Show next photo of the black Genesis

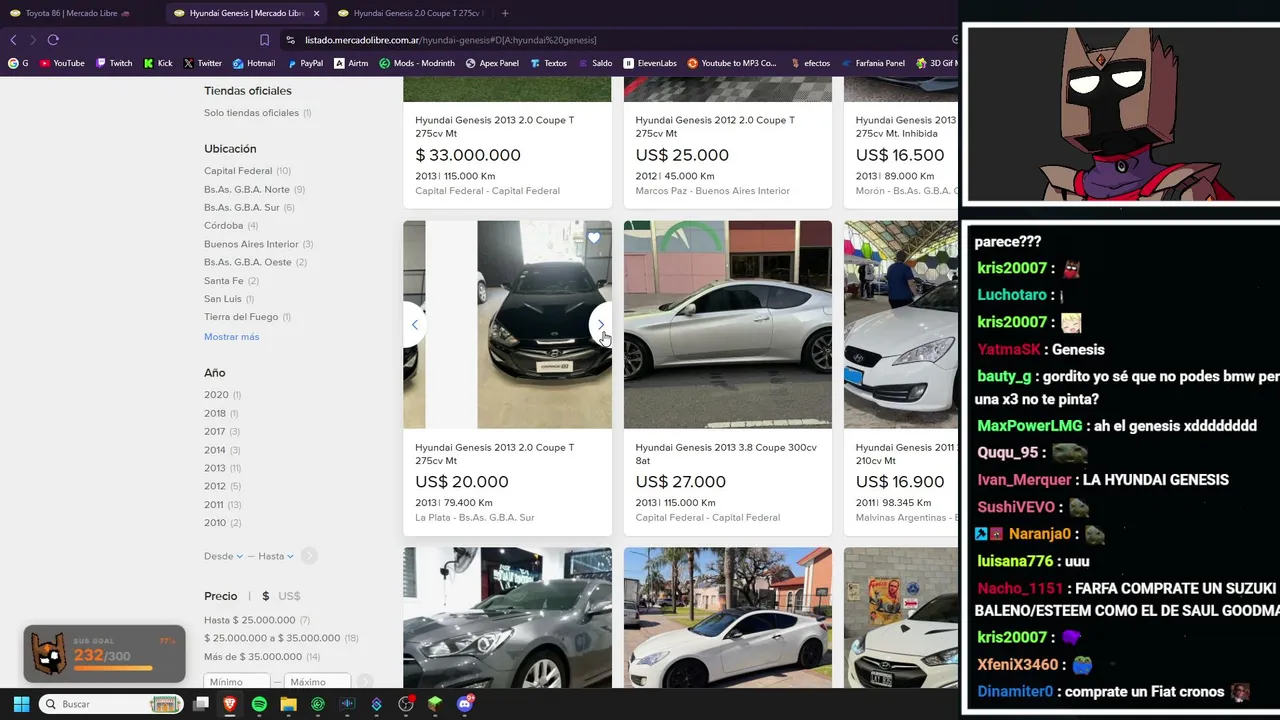pos(600,325)
